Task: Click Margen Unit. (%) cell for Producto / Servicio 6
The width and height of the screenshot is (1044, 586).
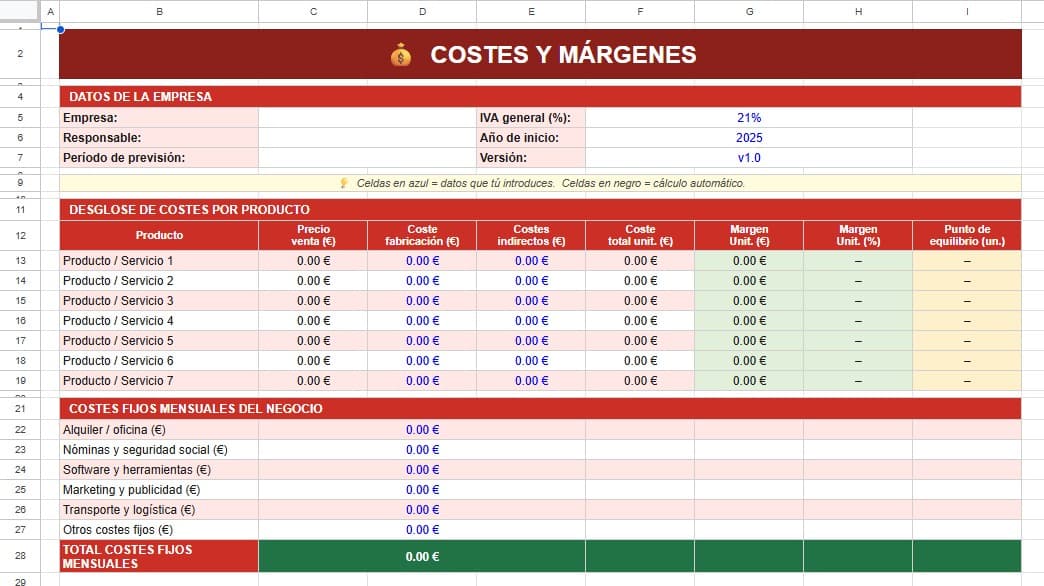Action: pyautogui.click(x=858, y=360)
